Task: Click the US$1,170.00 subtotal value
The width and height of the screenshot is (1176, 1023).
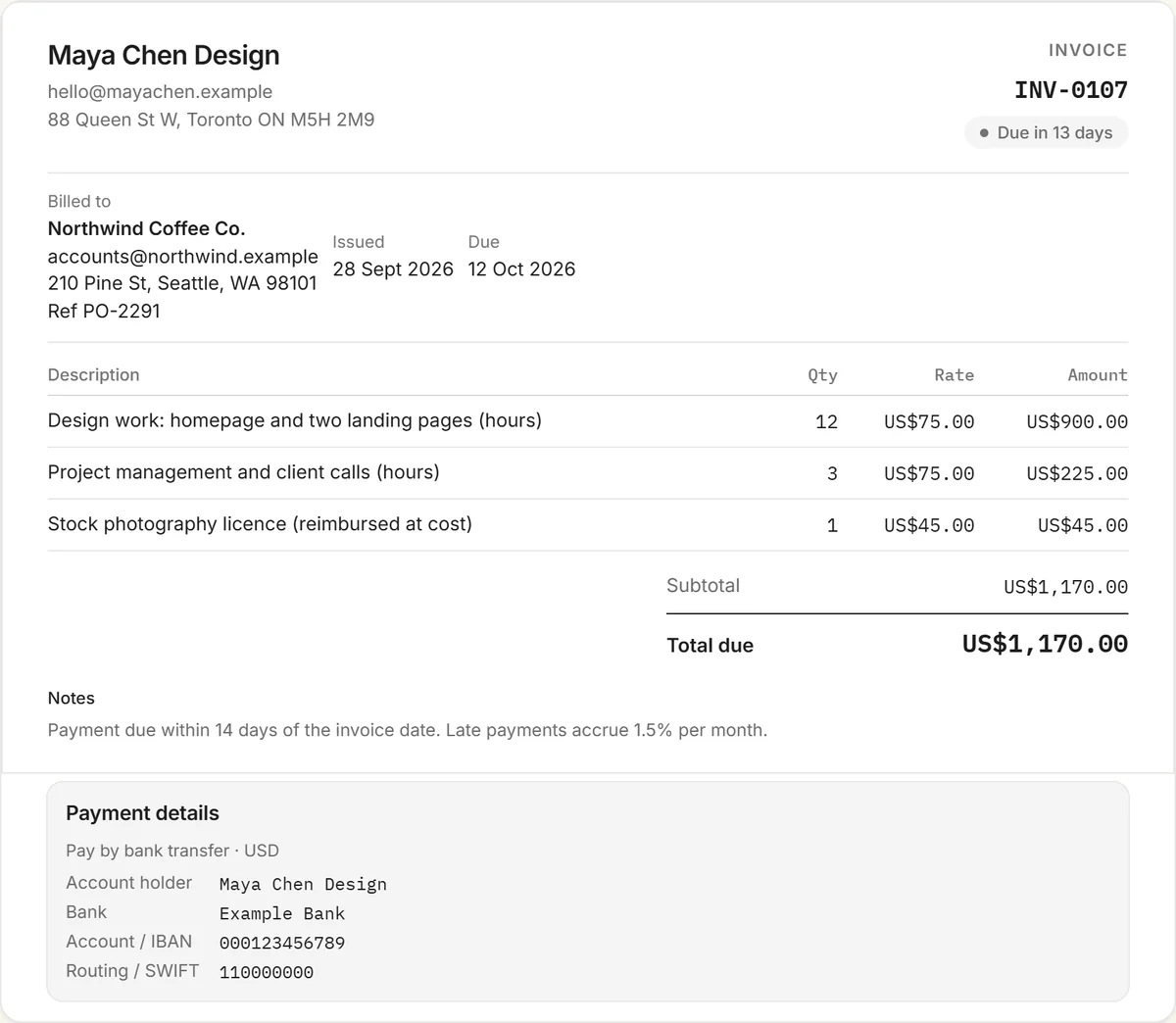Action: point(1065,587)
